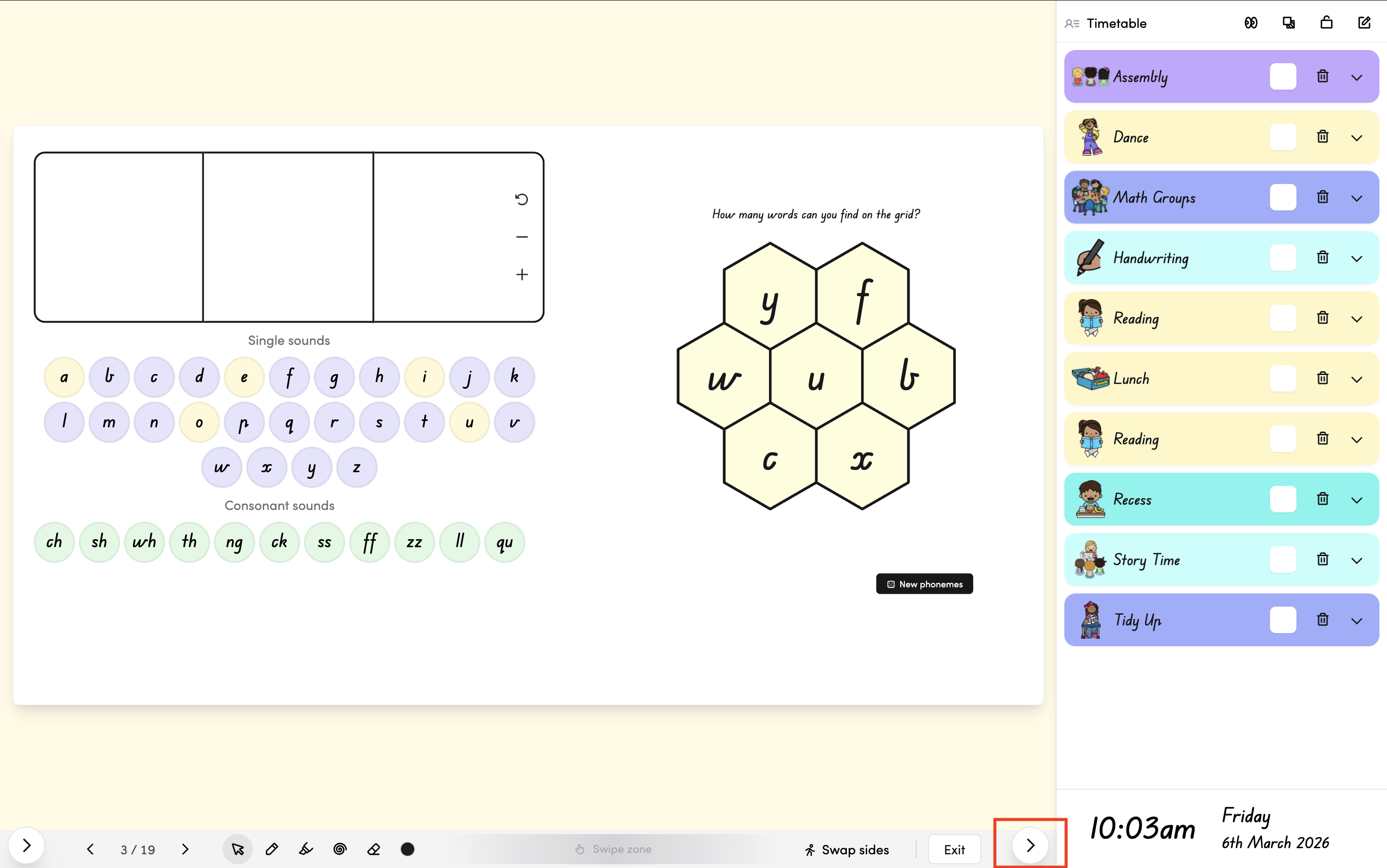The width and height of the screenshot is (1387, 868).
Task: Go to the next slide
Action: [x=185, y=849]
